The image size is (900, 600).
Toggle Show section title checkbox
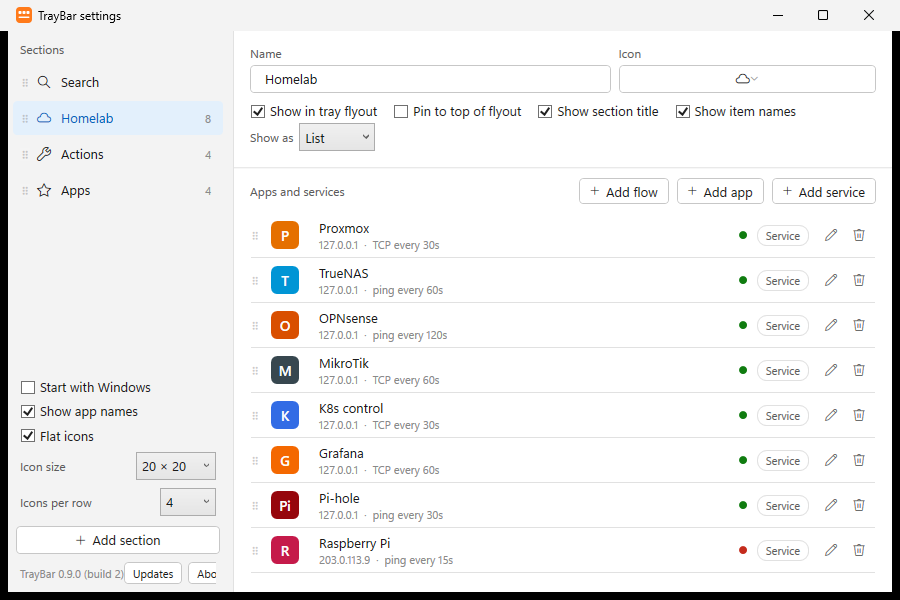[545, 111]
